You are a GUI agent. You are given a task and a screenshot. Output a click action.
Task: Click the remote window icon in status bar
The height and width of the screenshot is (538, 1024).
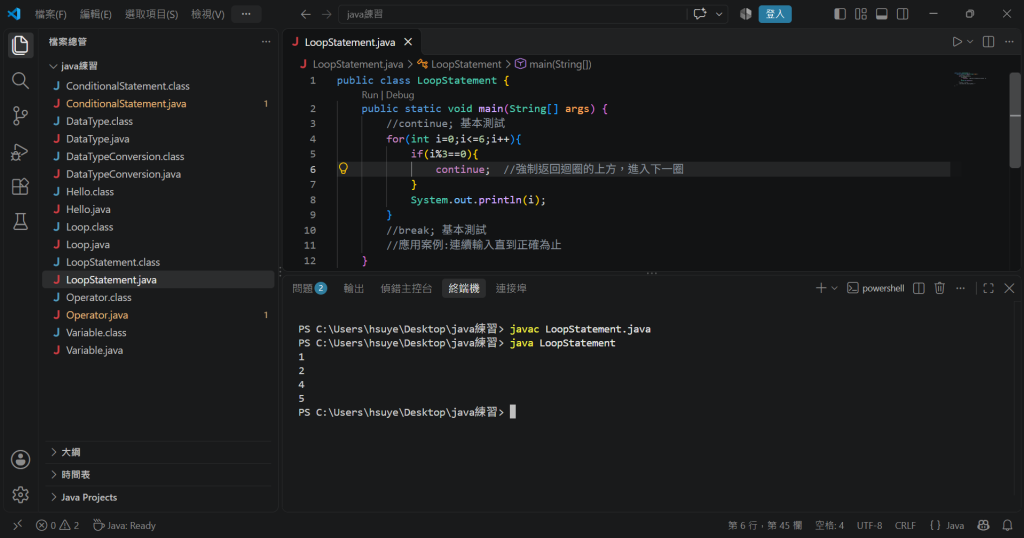18,525
